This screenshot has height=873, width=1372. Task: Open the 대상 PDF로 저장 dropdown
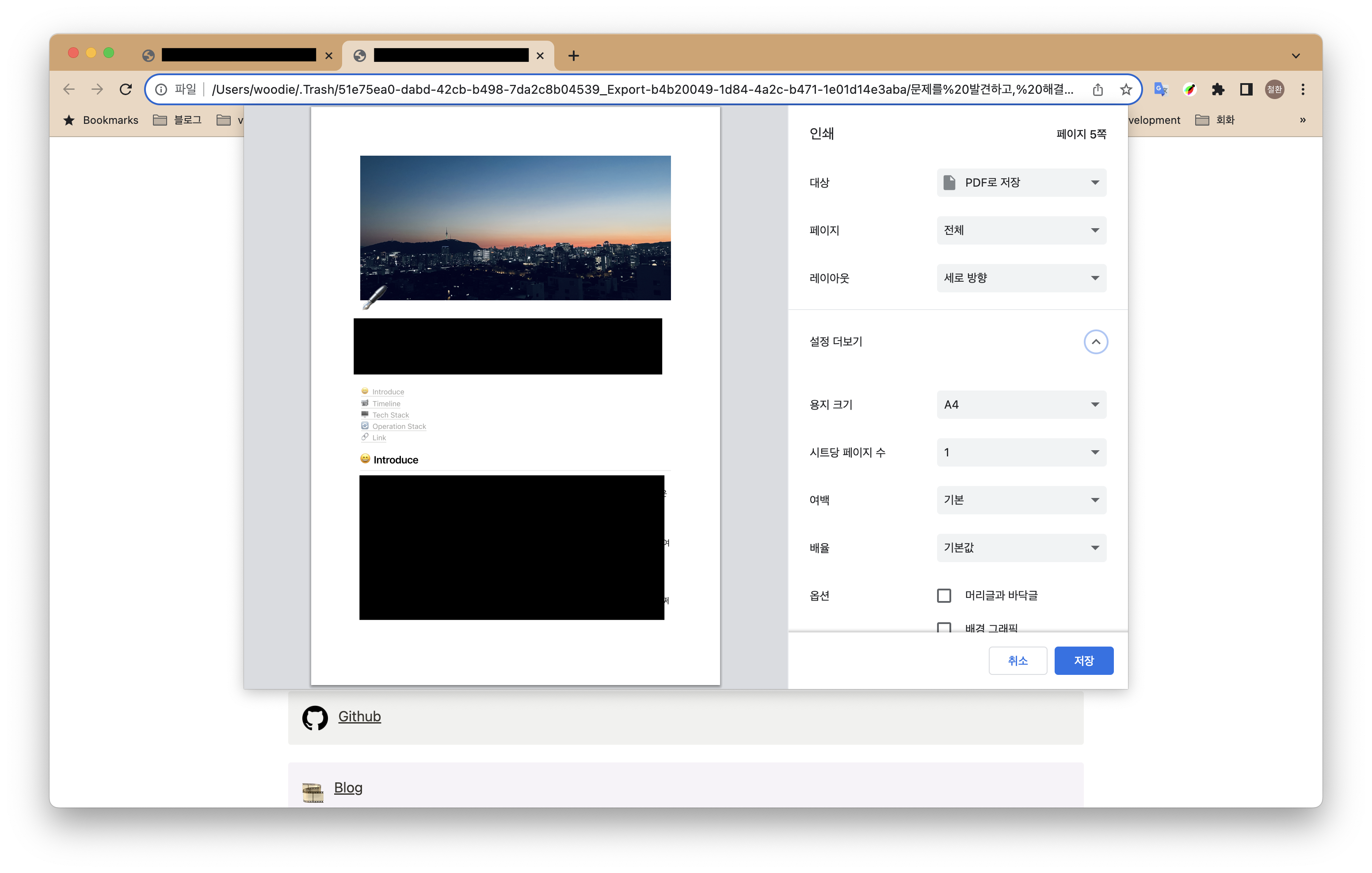[x=1021, y=183]
